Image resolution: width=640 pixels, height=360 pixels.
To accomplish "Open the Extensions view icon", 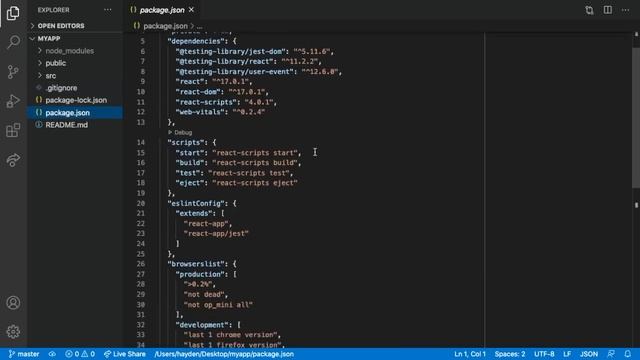I will coord(13,131).
